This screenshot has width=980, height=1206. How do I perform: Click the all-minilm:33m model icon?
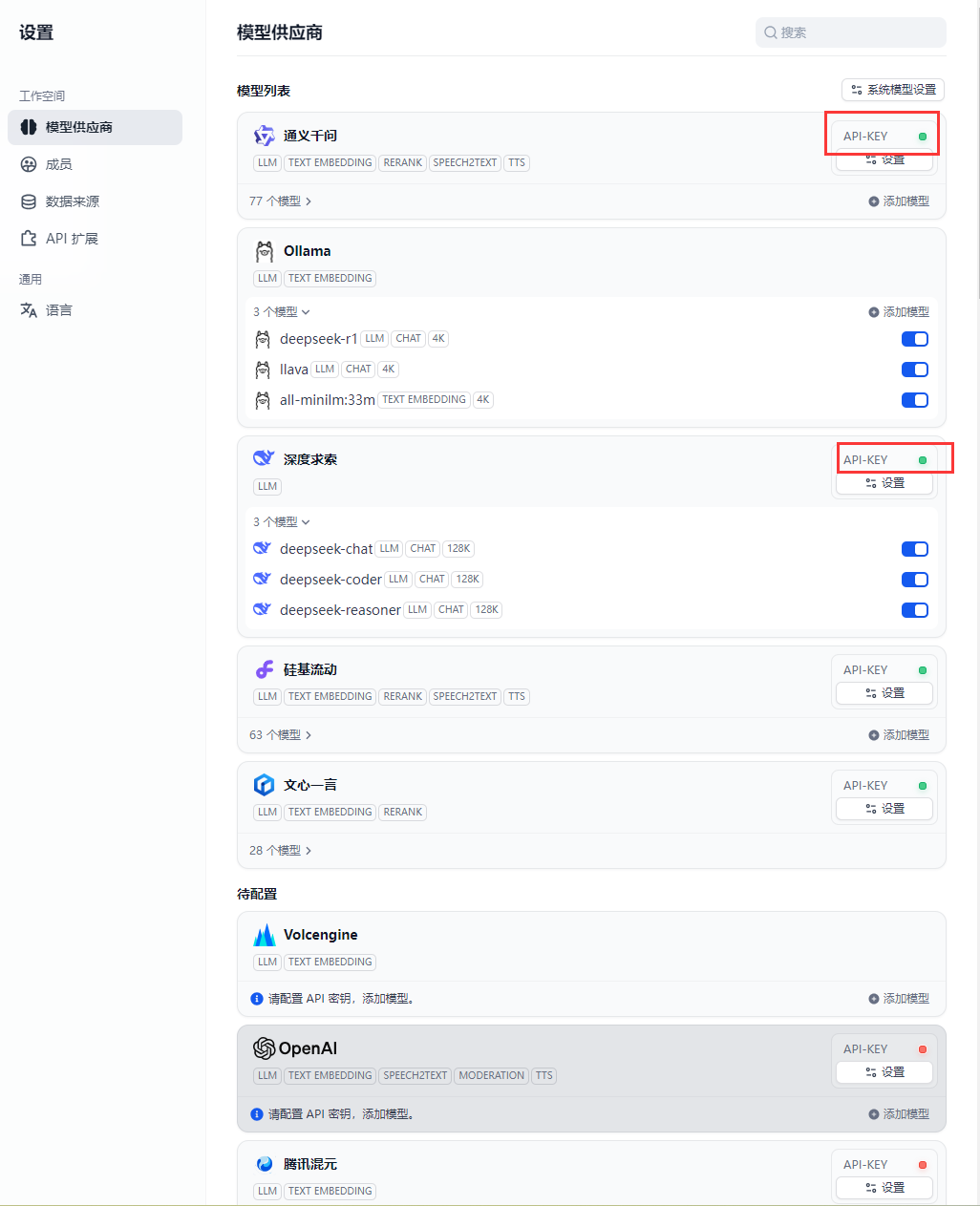tap(263, 400)
